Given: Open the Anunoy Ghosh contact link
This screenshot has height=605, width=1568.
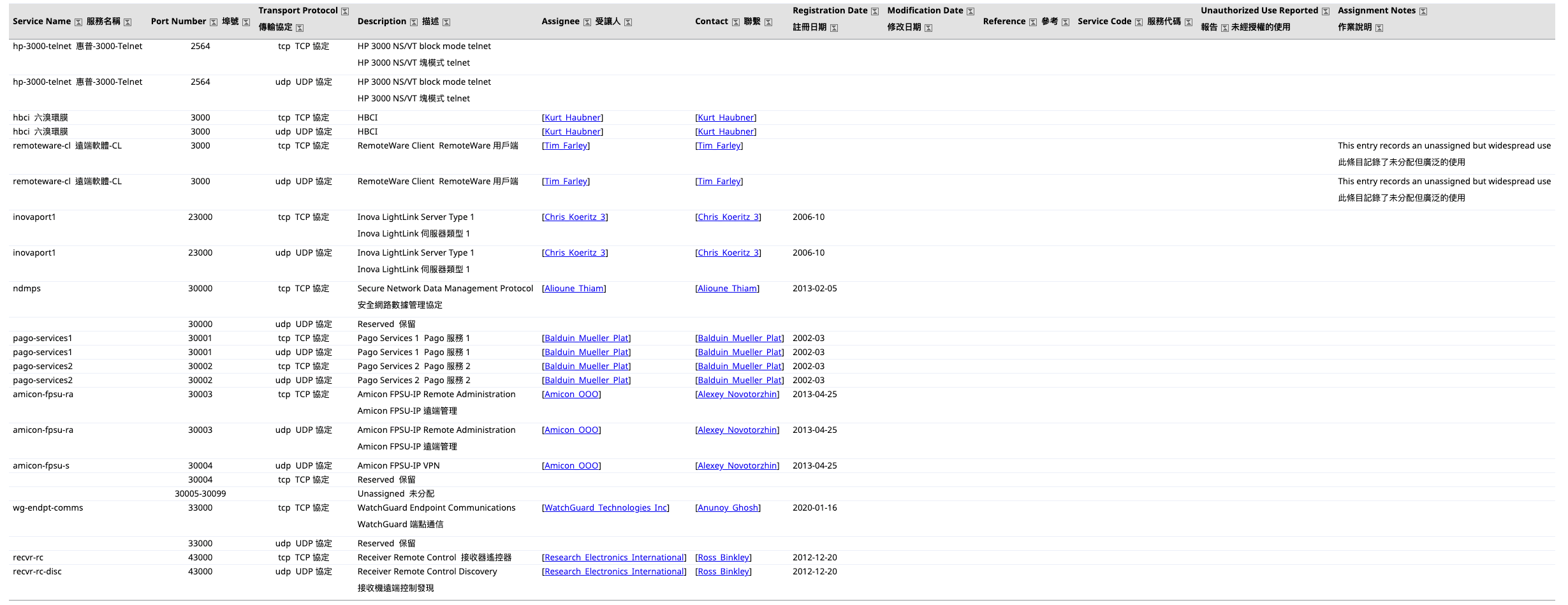Looking at the screenshot, I should pos(728,508).
